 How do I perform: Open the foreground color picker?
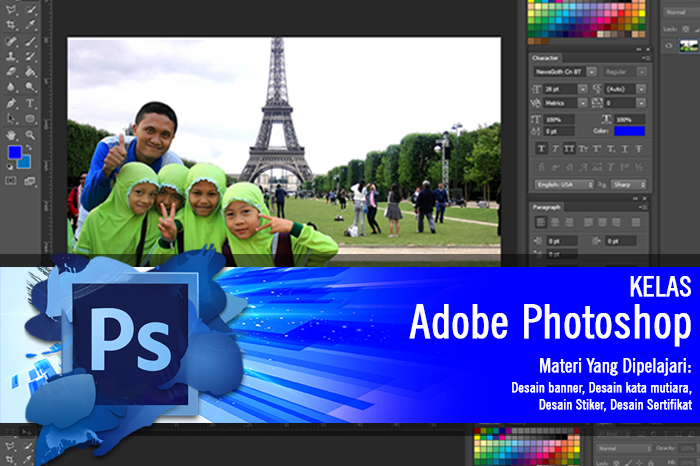pyautogui.click(x=14, y=152)
